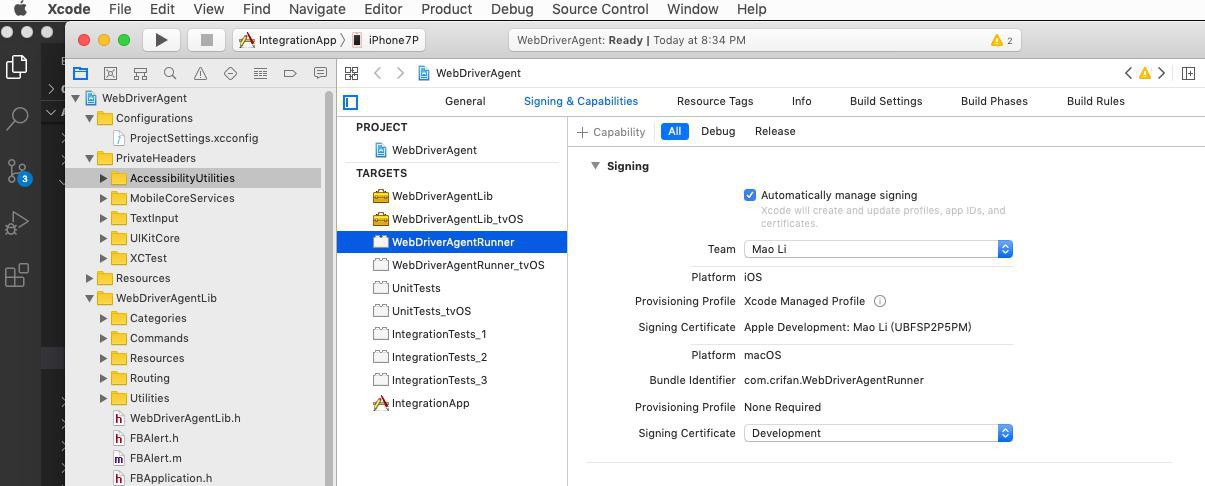The width and height of the screenshot is (1205, 486).
Task: Click the yellow warning indicator showing 2 issues
Action: coord(1002,40)
